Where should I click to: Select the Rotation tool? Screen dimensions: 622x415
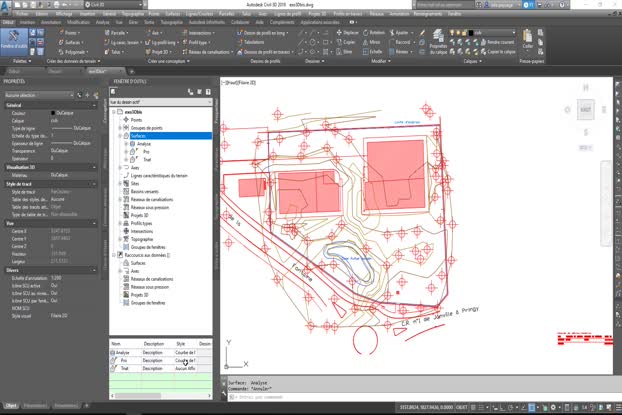click(x=374, y=33)
